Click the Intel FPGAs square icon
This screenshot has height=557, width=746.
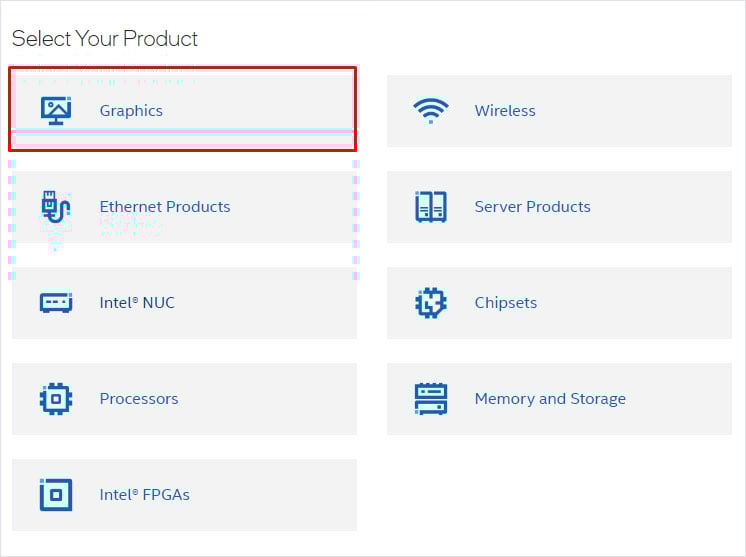pos(56,494)
